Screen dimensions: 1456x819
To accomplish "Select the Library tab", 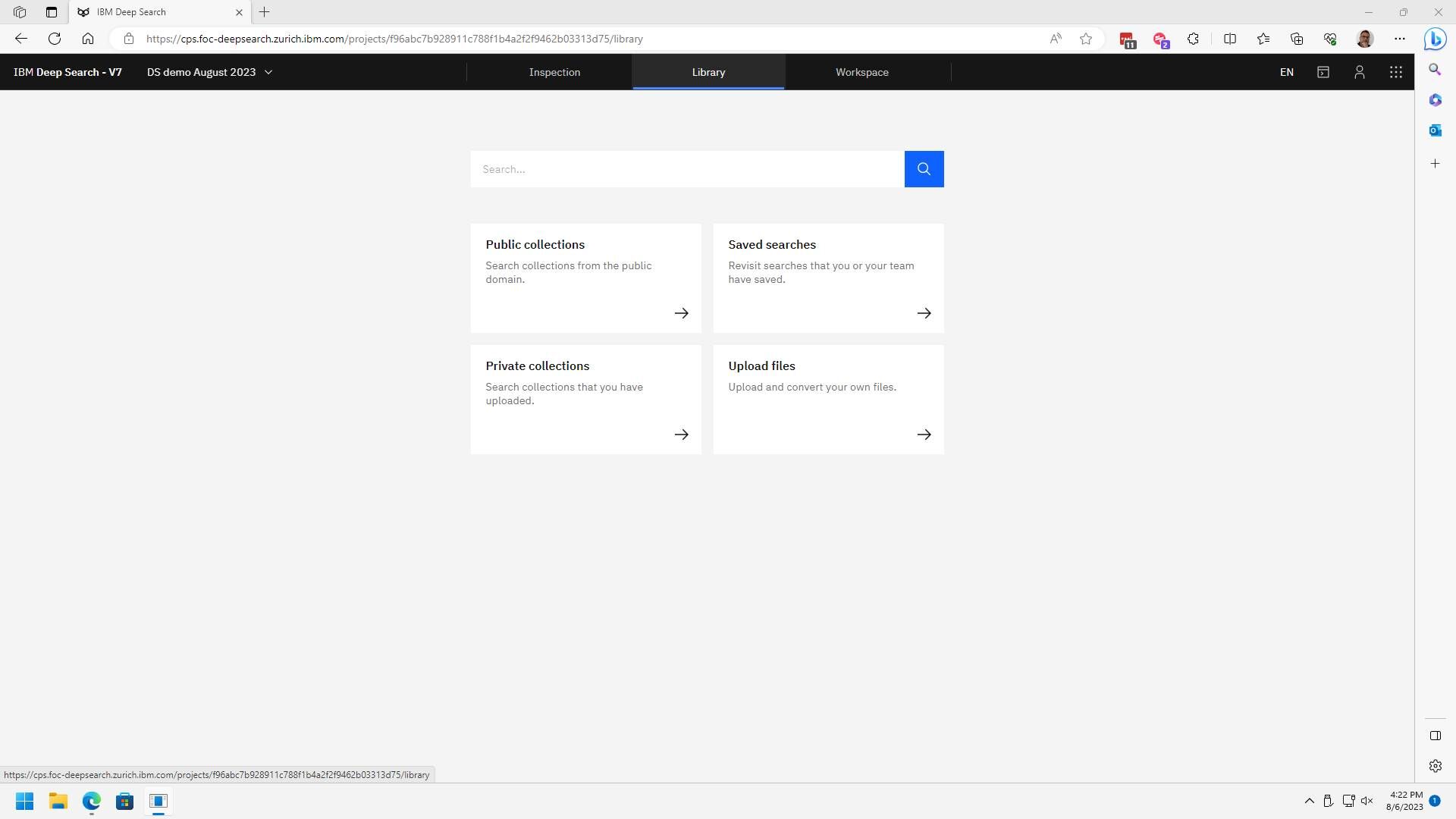I will point(708,72).
